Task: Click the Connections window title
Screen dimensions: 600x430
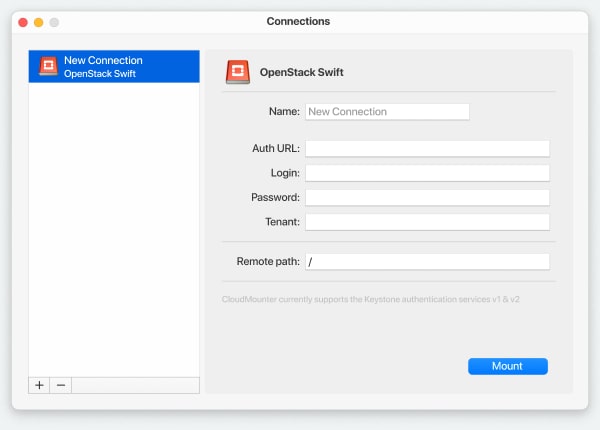Action: [298, 21]
